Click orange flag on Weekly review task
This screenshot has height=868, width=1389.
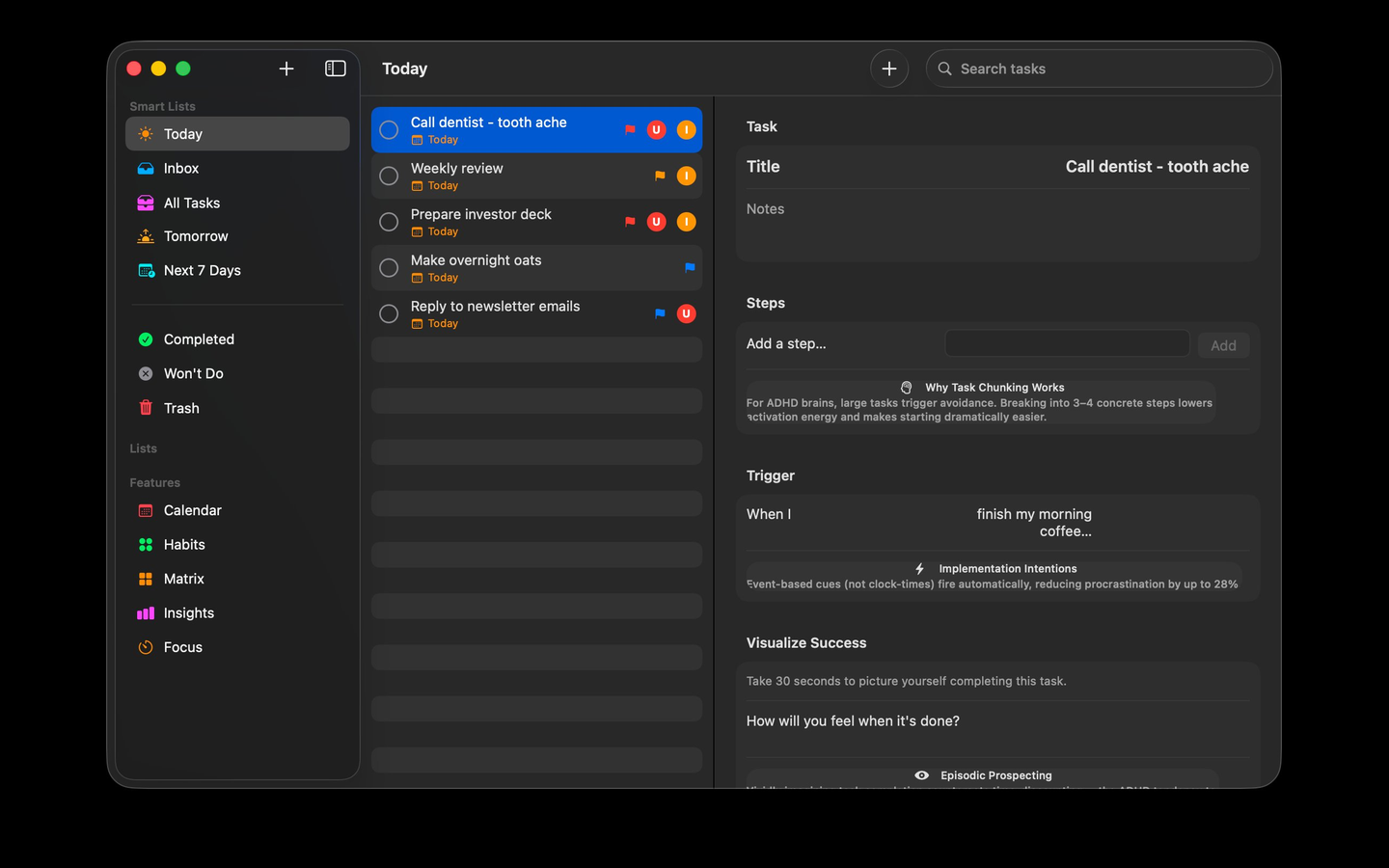pos(660,176)
